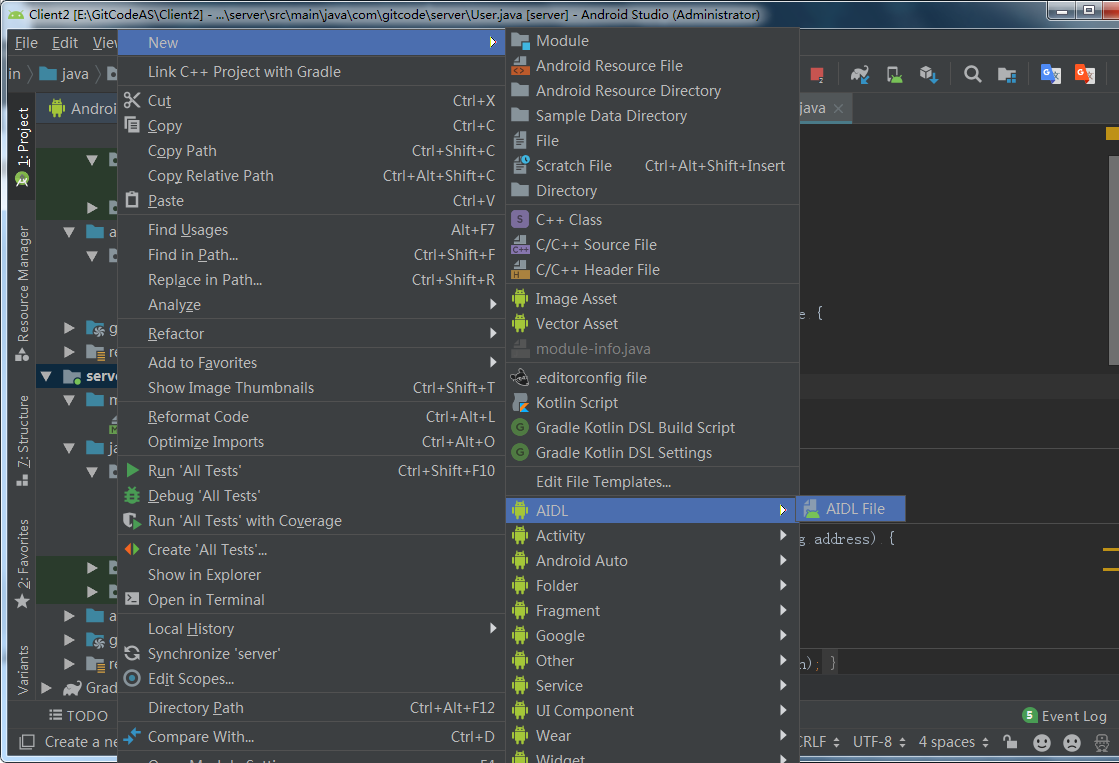The width and height of the screenshot is (1119, 763).
Task: Click the Gradle Kotlin DSL Build Script icon
Action: coord(520,428)
